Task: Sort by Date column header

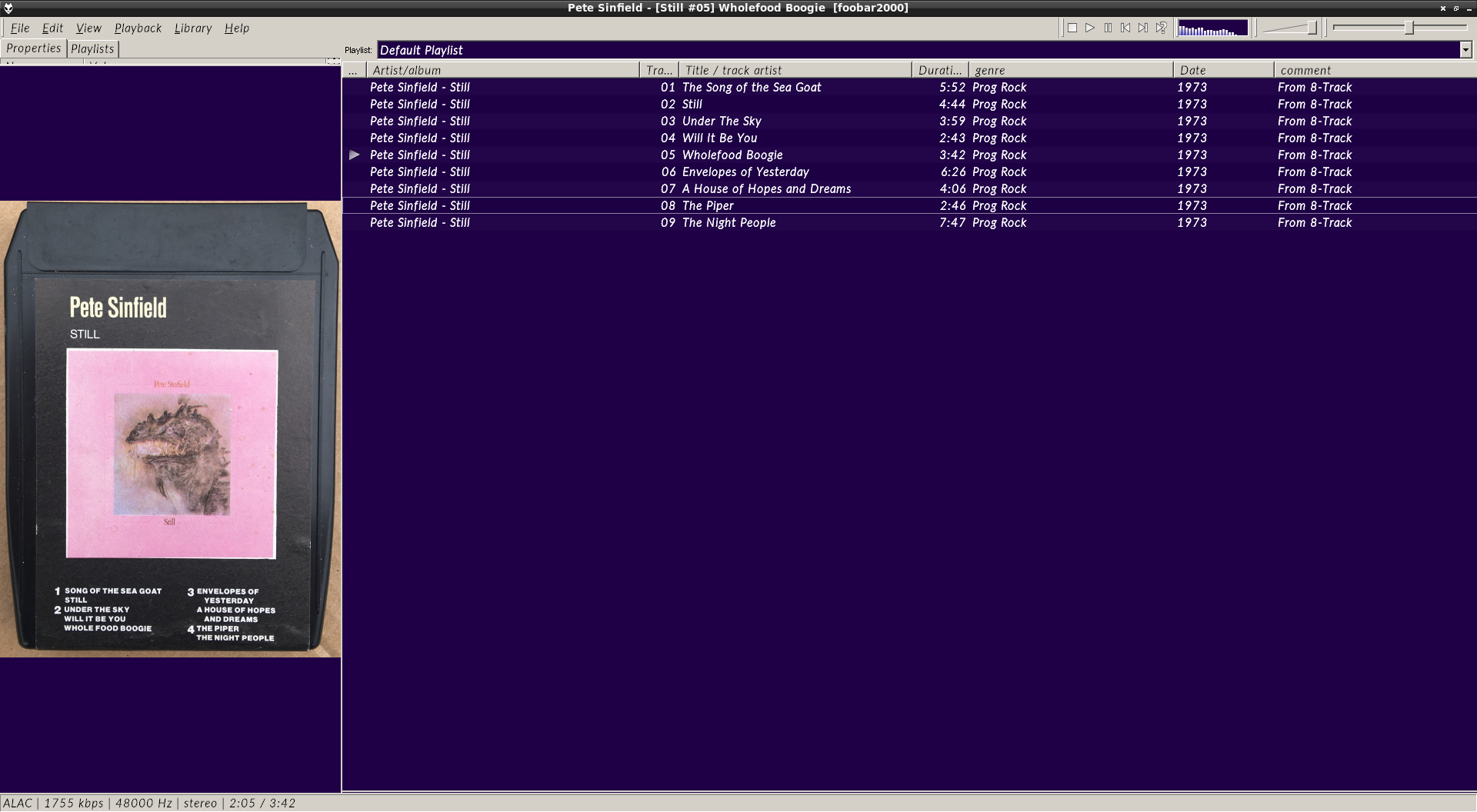Action: [1224, 70]
